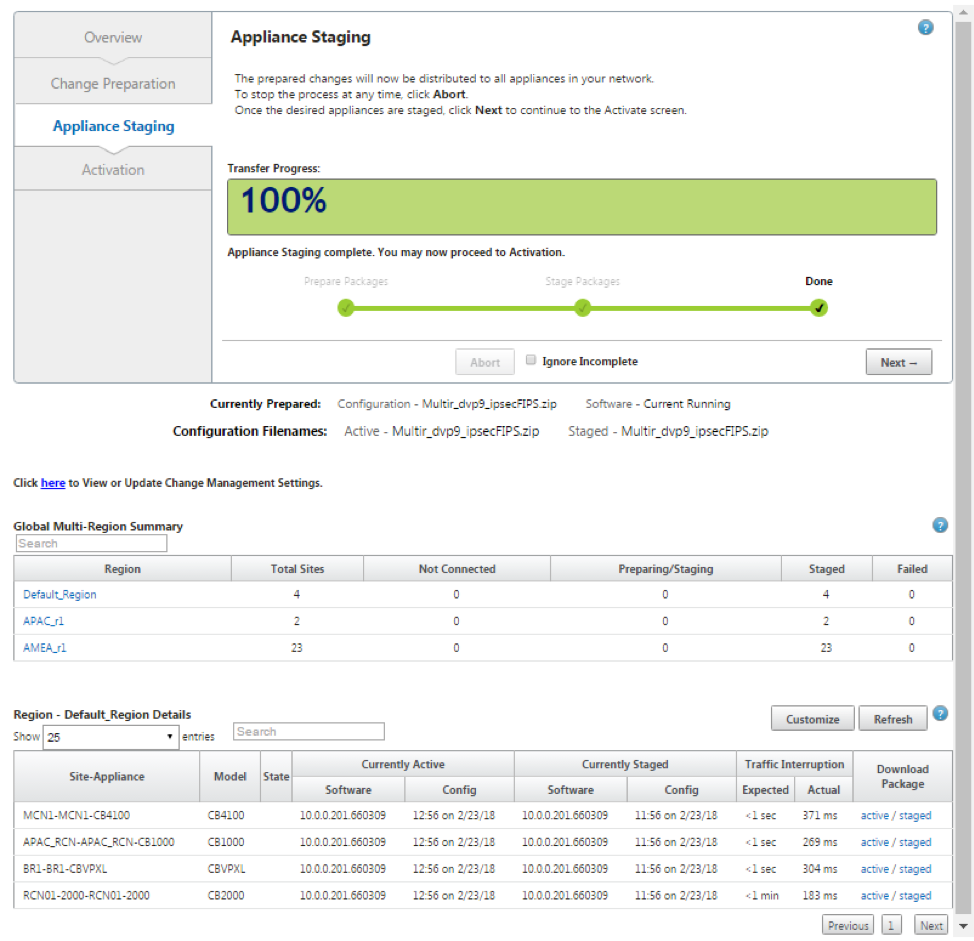Open help icon for Global Multi-Region Summary
The height and width of the screenshot is (941, 974).
940,525
